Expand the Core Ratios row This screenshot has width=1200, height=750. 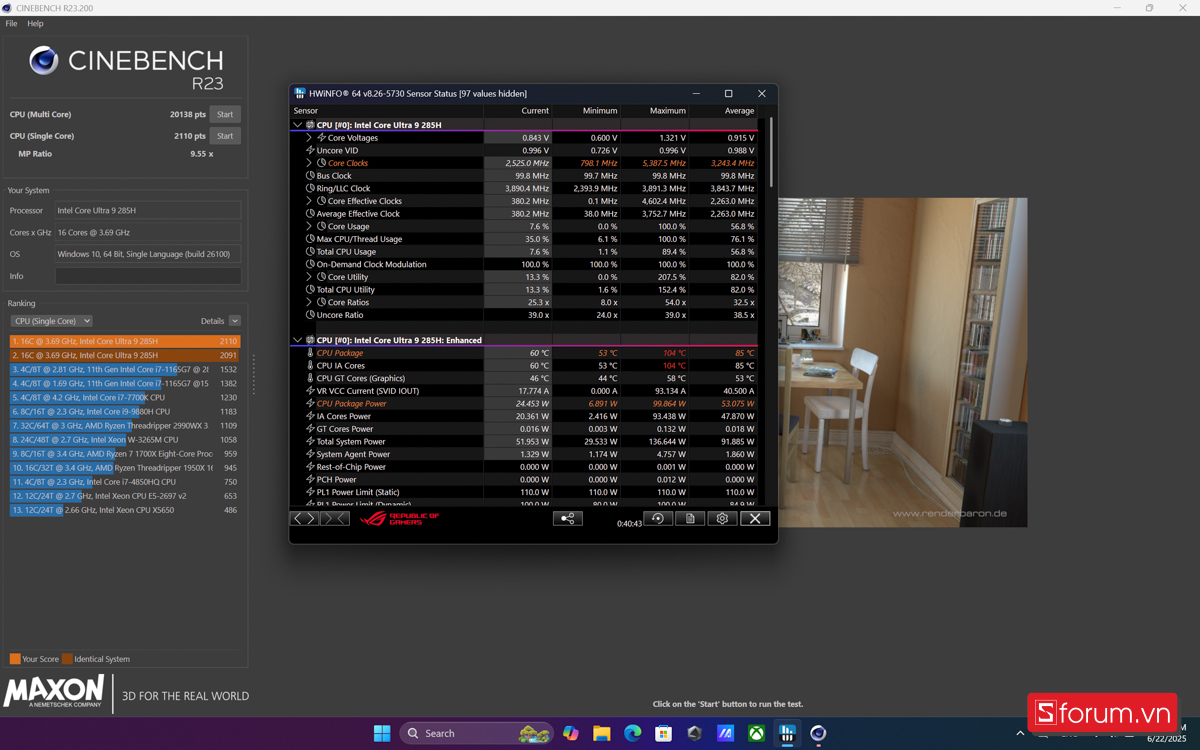pos(309,302)
